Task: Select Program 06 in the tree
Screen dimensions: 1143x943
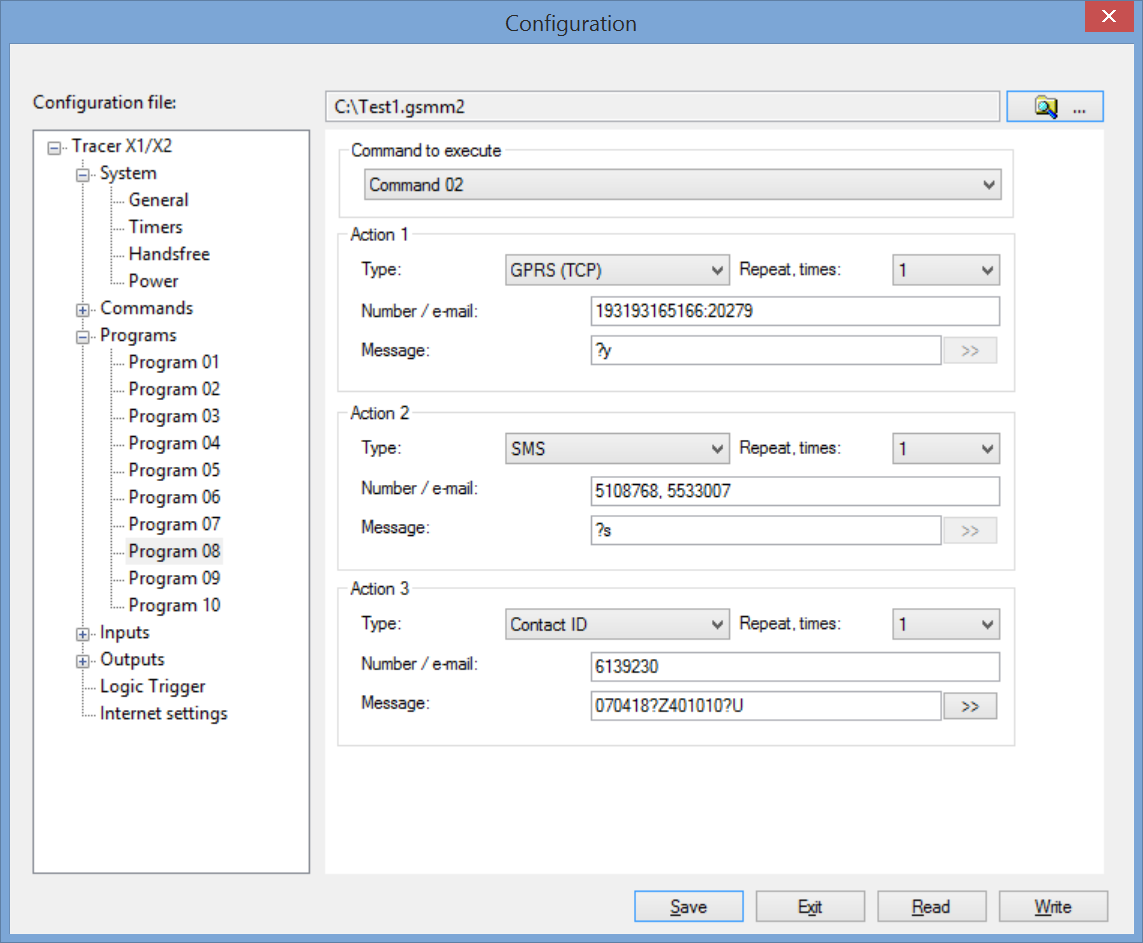Action: [x=173, y=497]
